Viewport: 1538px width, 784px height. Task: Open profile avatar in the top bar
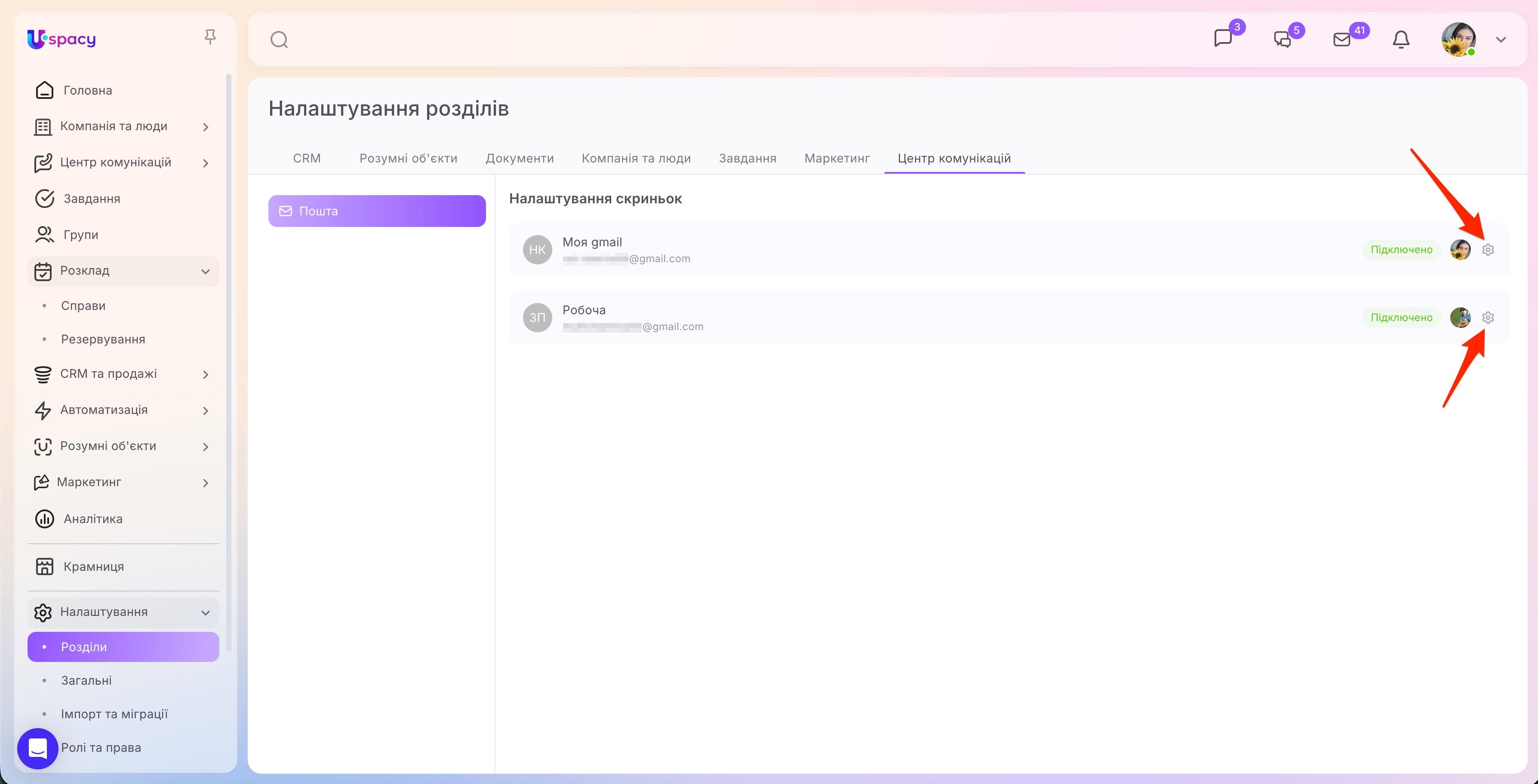pyautogui.click(x=1458, y=40)
